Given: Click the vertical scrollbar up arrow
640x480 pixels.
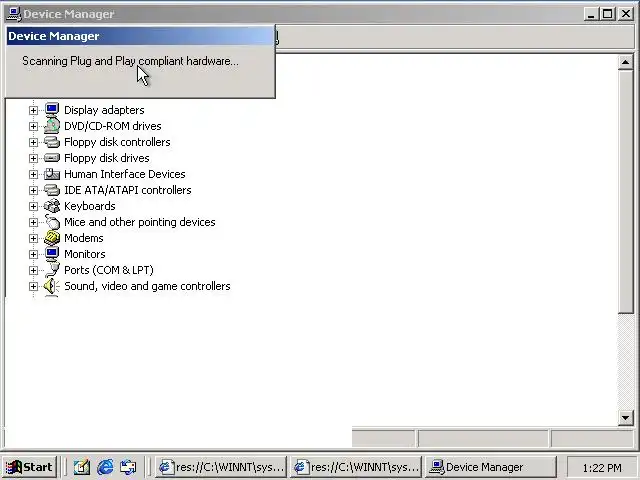Looking at the screenshot, I should click(x=625, y=62).
